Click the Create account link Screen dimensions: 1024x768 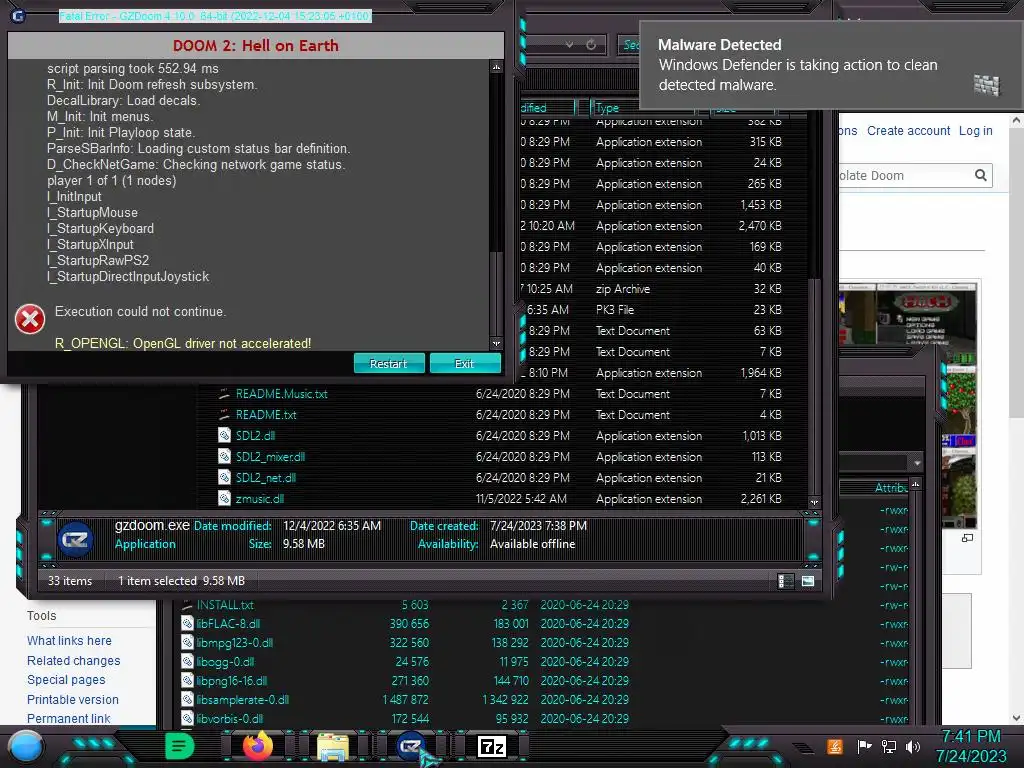[x=908, y=131]
